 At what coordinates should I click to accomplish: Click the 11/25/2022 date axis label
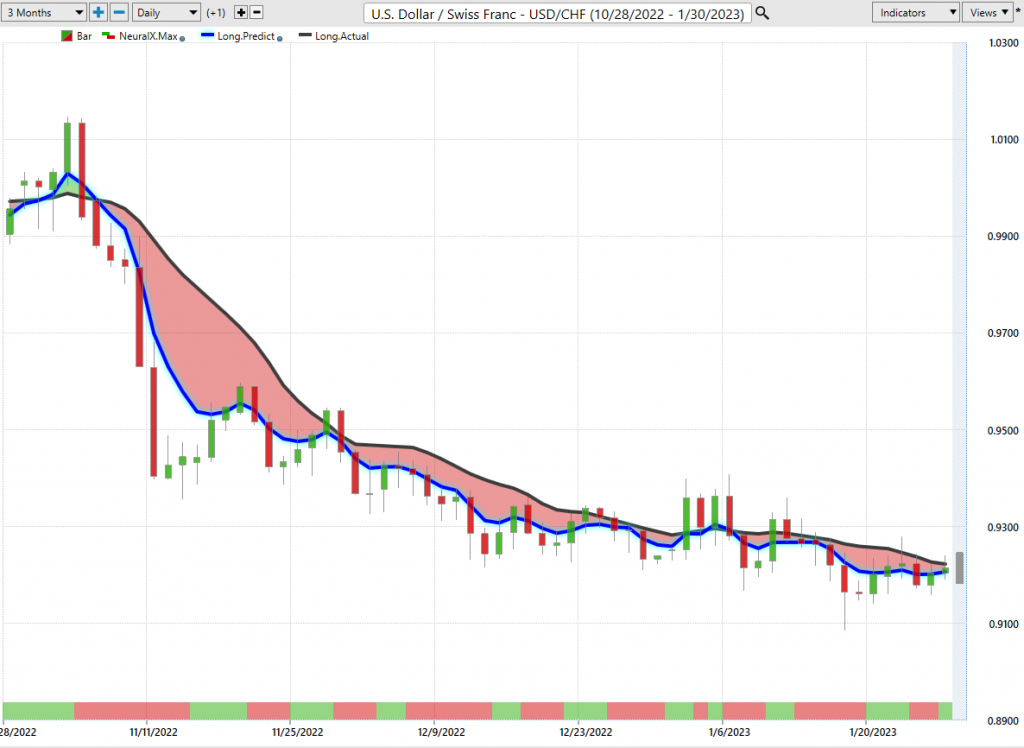[x=298, y=732]
